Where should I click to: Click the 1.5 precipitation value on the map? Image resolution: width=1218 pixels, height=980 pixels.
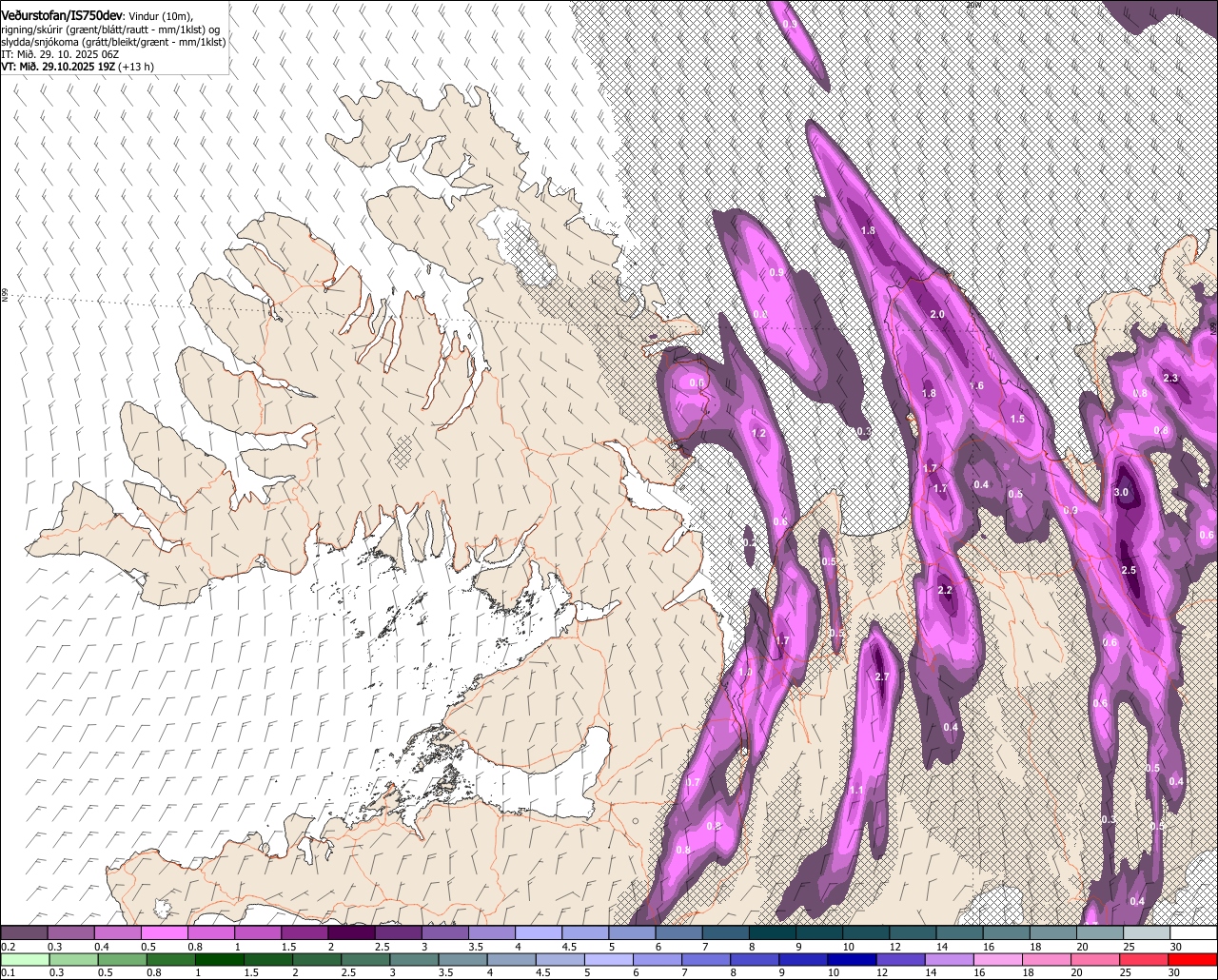point(1017,420)
